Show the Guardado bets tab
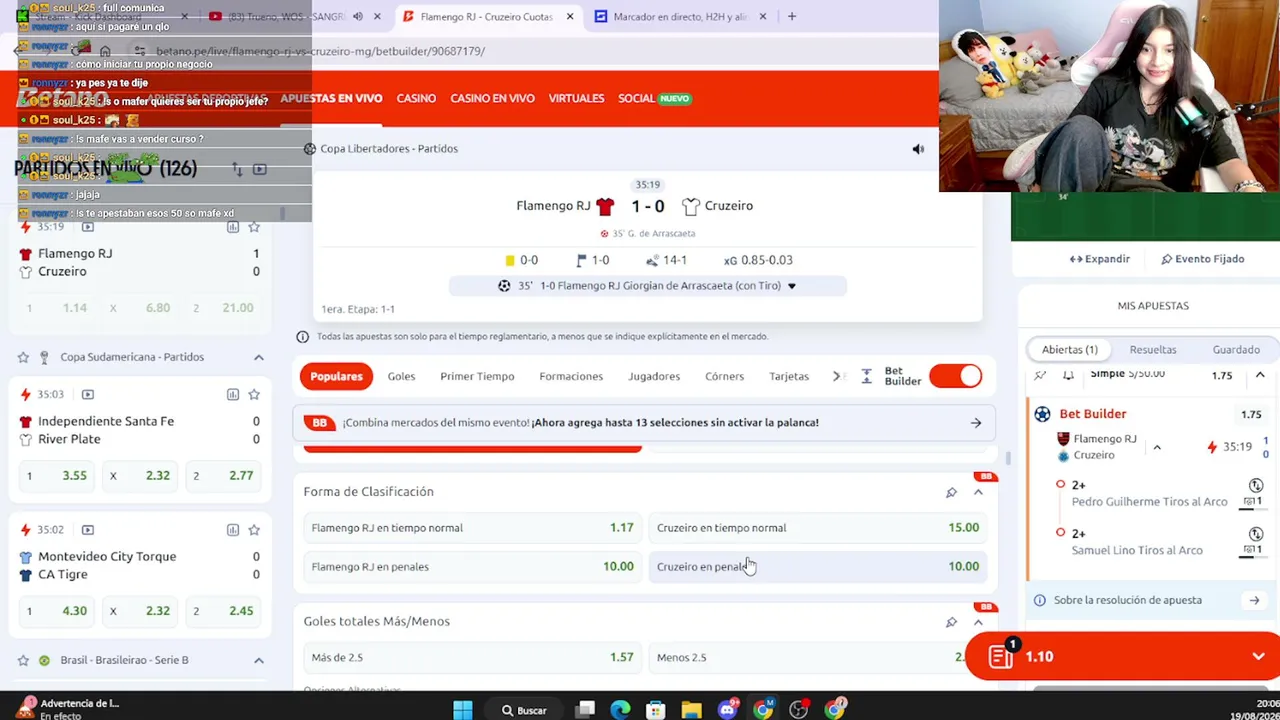Screen dimensions: 1280x720 coord(1236,350)
